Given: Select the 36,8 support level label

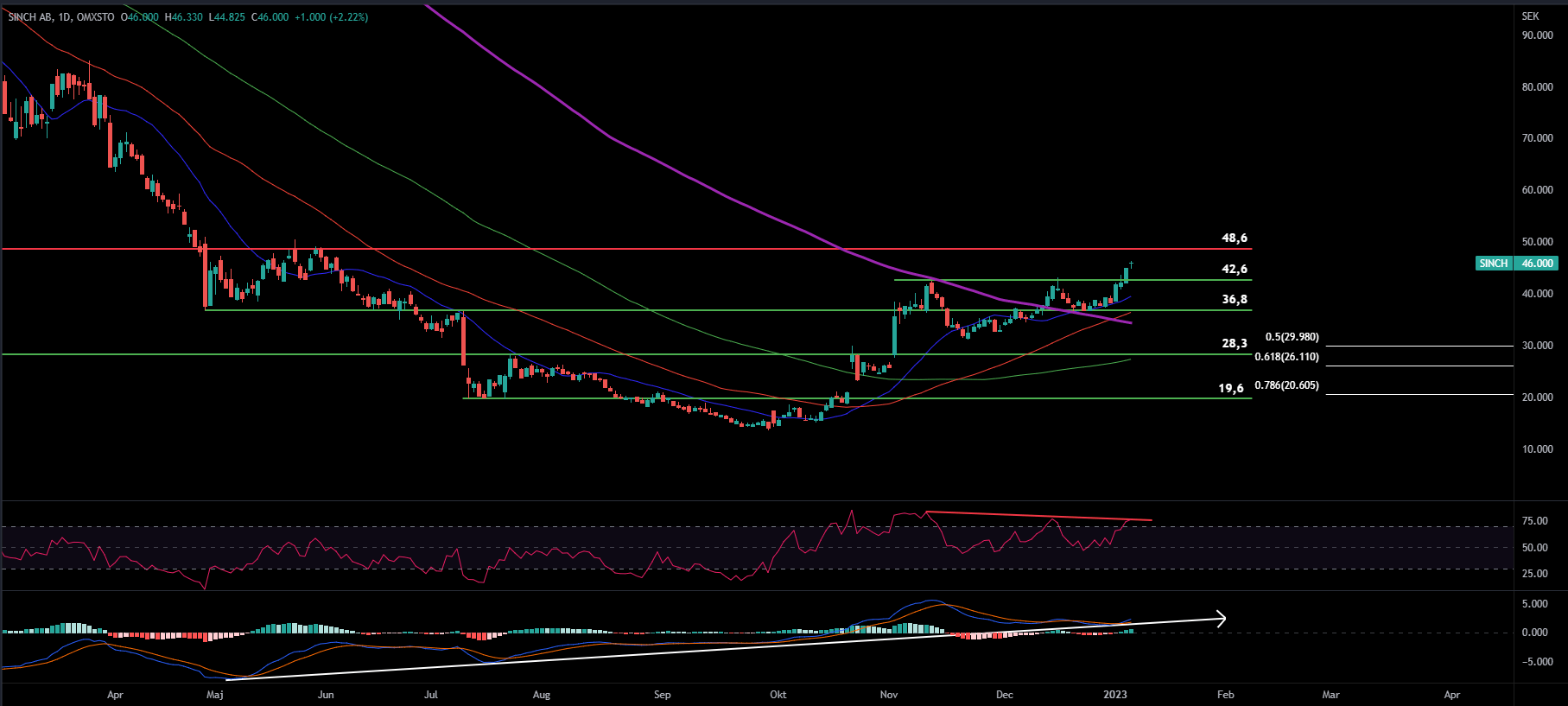Looking at the screenshot, I should pos(1234,300).
